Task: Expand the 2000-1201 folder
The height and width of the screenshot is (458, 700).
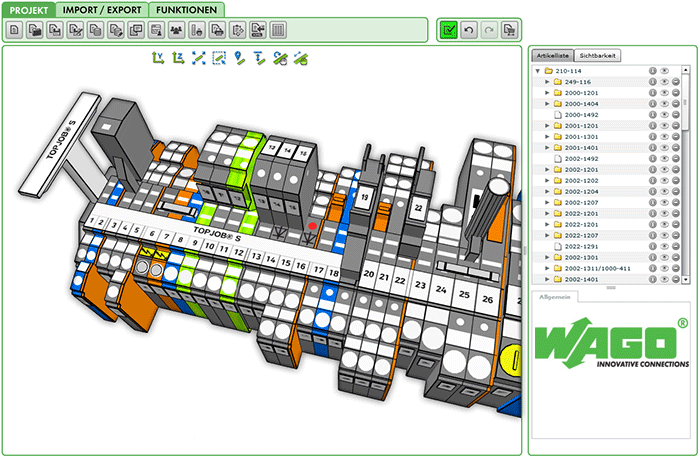Action: 547,93
